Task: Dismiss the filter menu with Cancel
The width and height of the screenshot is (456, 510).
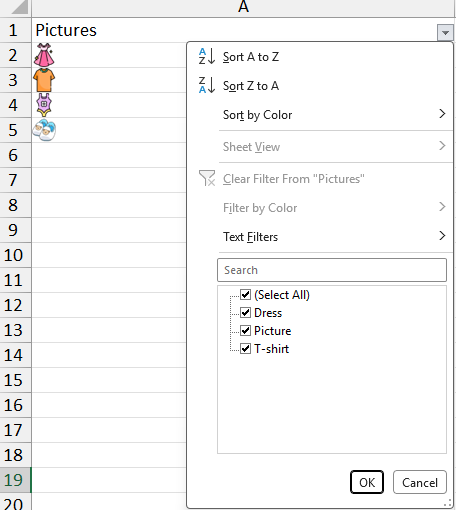Action: click(x=420, y=482)
